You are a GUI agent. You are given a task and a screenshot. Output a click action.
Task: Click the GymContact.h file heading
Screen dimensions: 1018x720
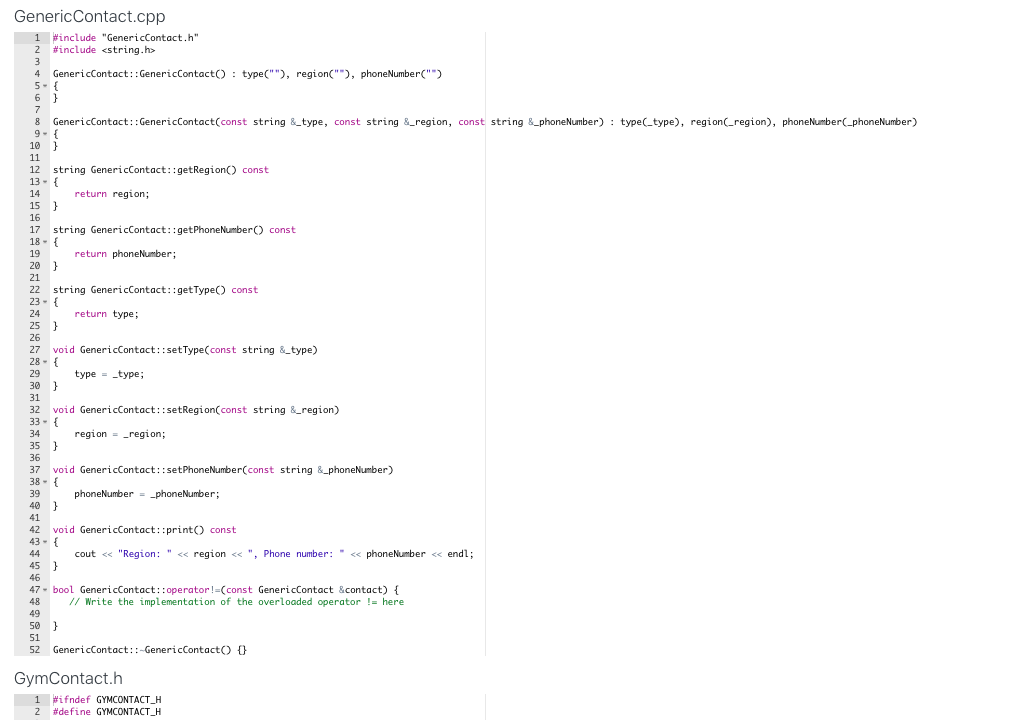pyautogui.click(x=68, y=678)
